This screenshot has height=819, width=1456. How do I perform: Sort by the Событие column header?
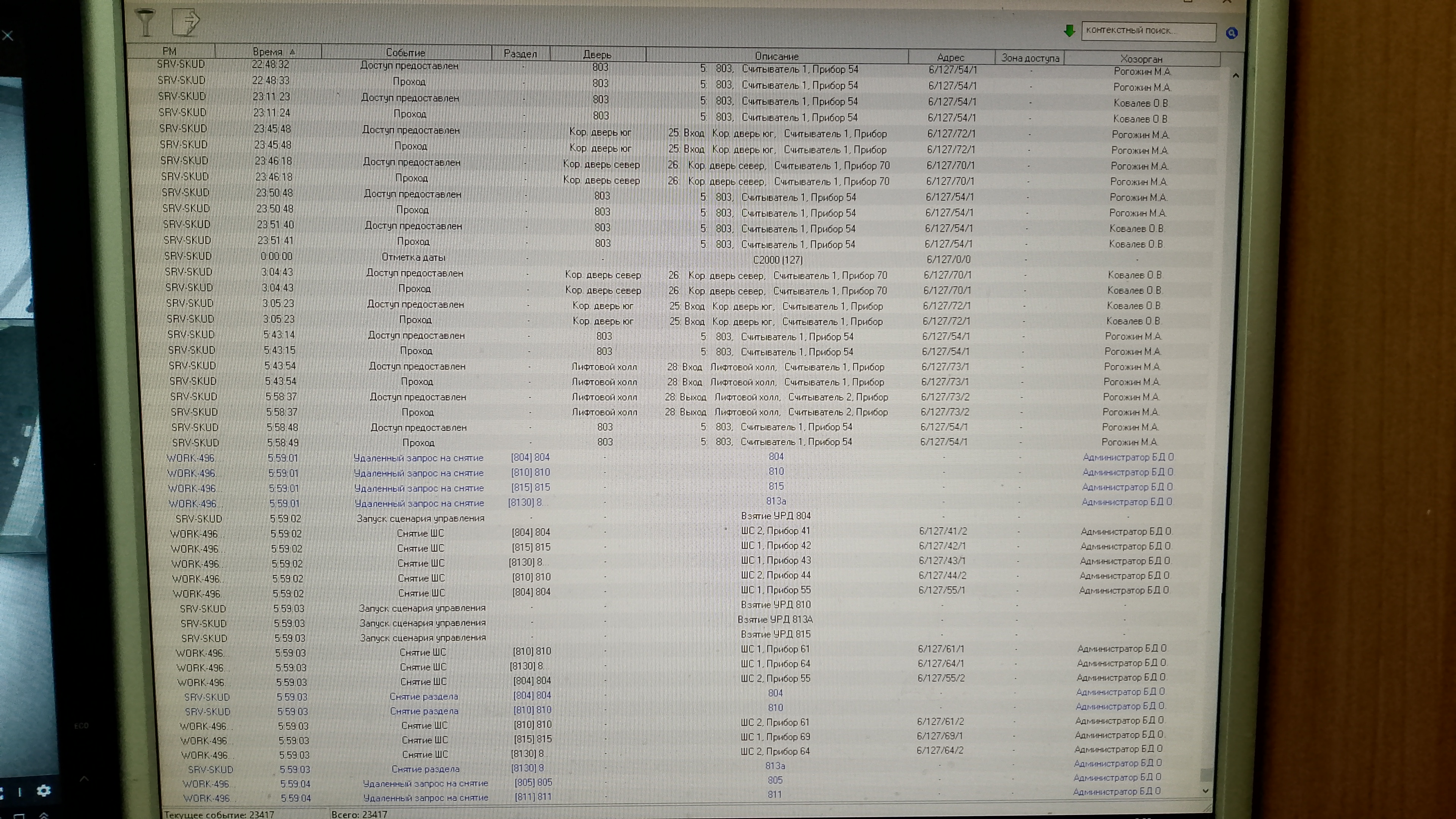click(405, 53)
